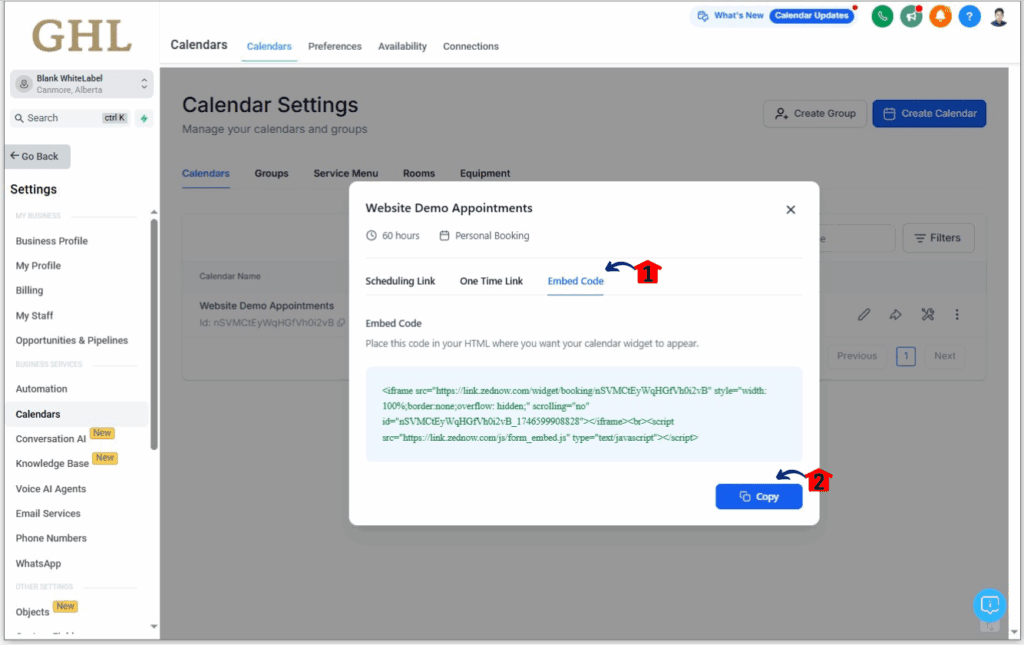Open Conversation AI settings
The width and height of the screenshot is (1024, 645).
pos(51,439)
